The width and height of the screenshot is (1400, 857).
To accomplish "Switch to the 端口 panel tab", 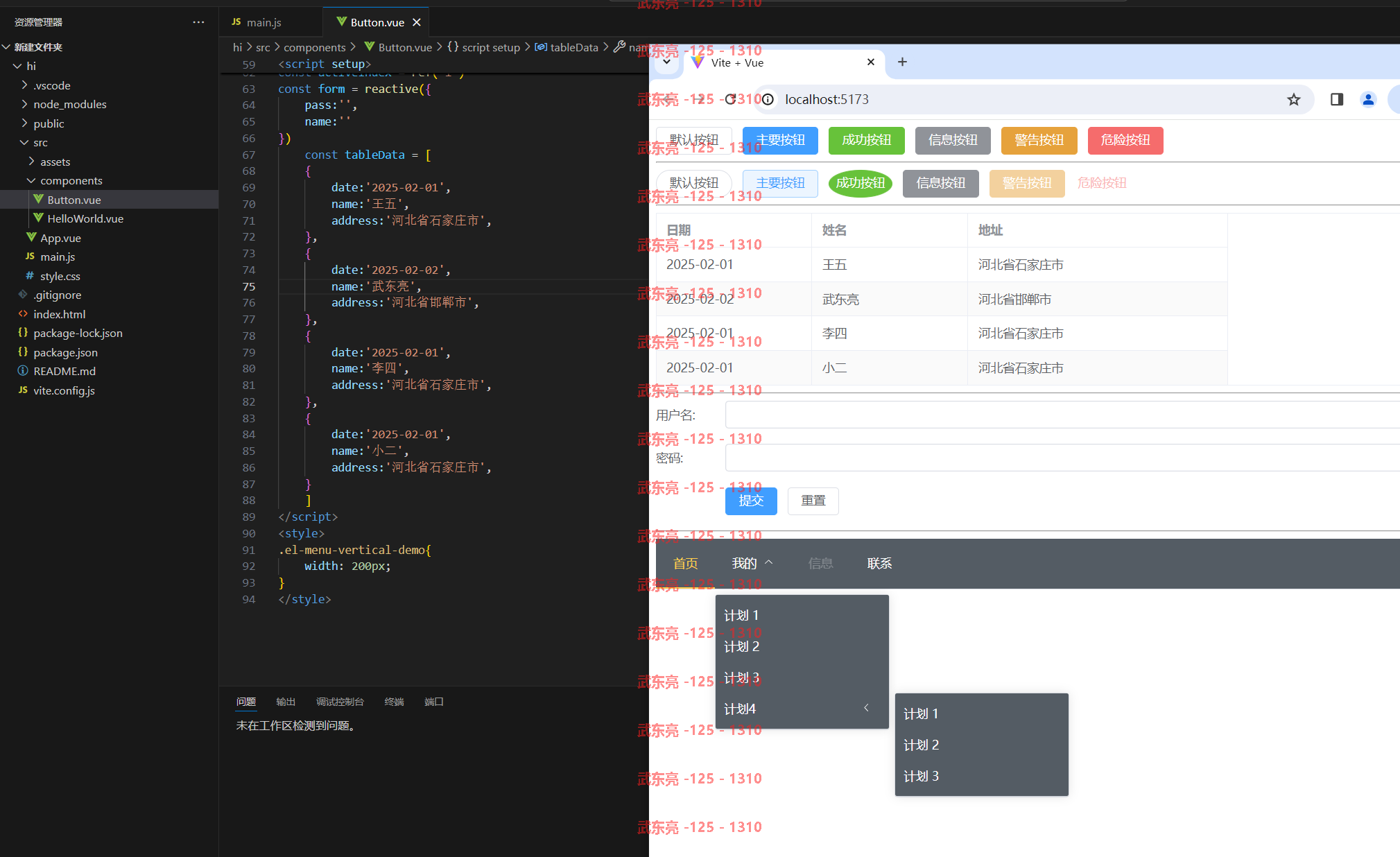I will point(433,702).
